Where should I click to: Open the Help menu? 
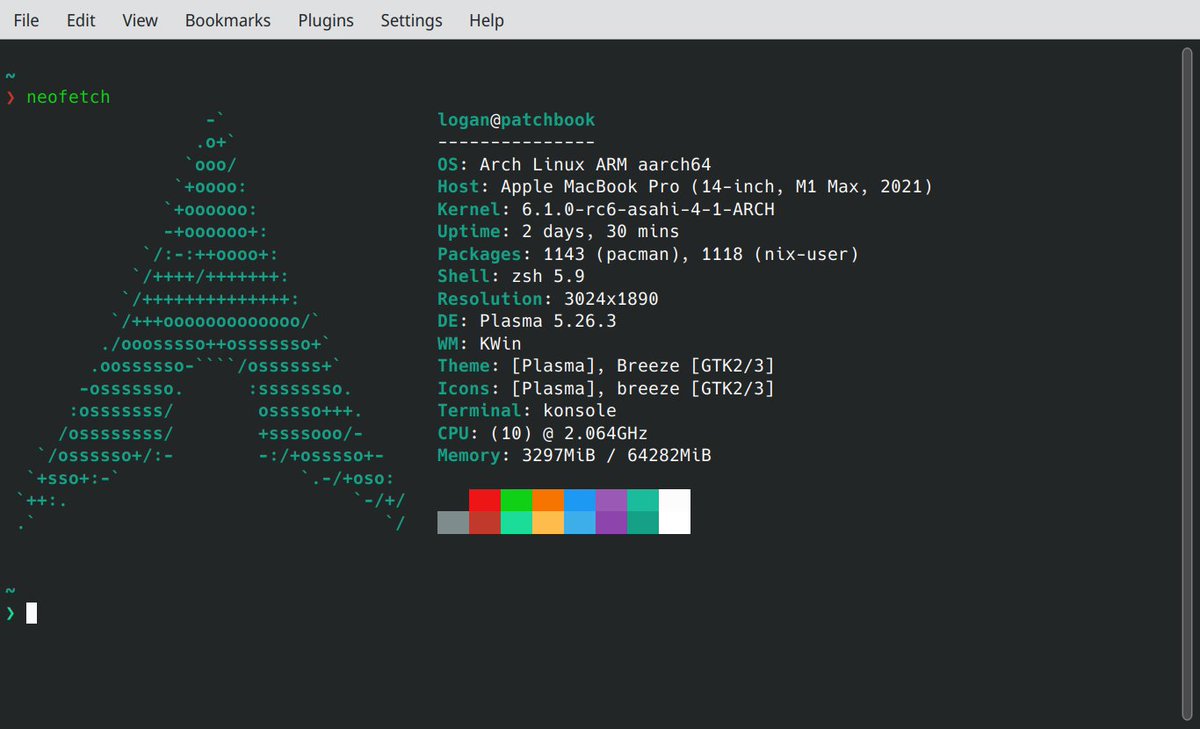(486, 20)
